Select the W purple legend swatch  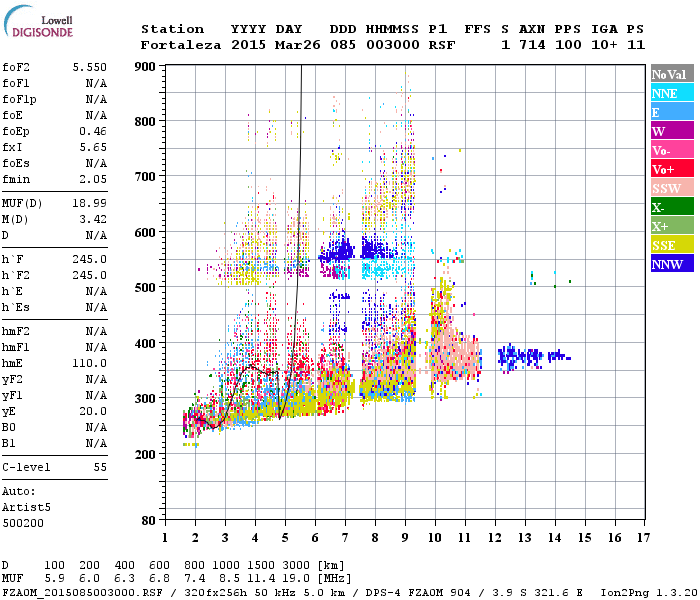[x=672, y=131]
